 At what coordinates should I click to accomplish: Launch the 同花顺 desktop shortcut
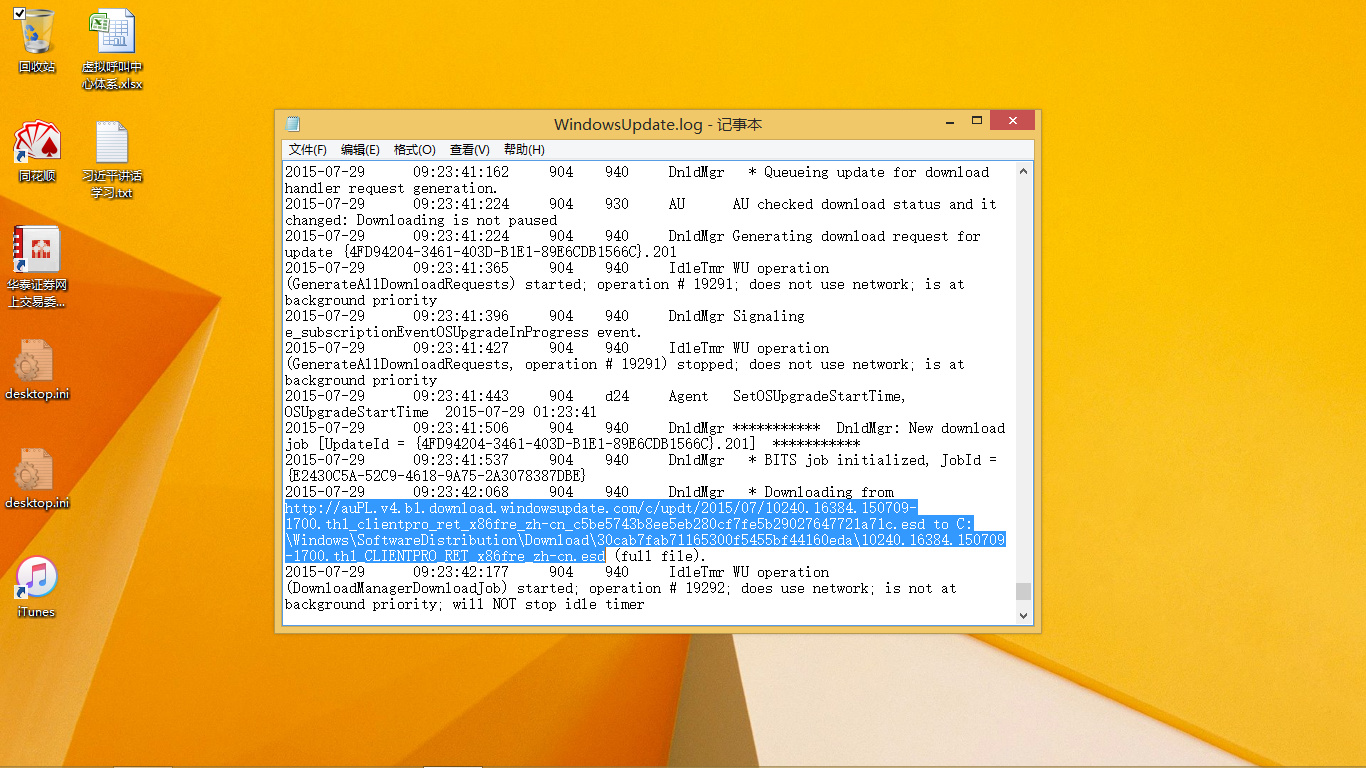point(37,143)
